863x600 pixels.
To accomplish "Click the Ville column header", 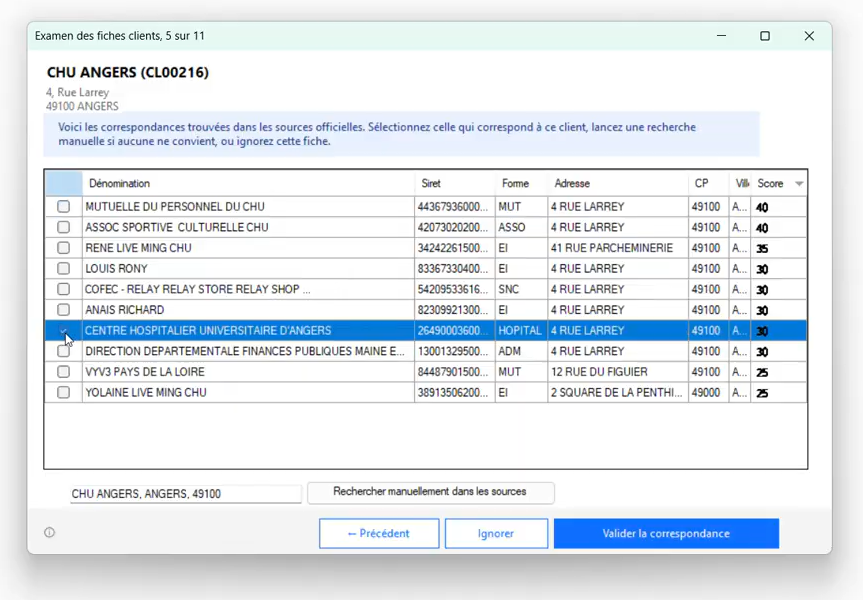I will tap(740, 183).
